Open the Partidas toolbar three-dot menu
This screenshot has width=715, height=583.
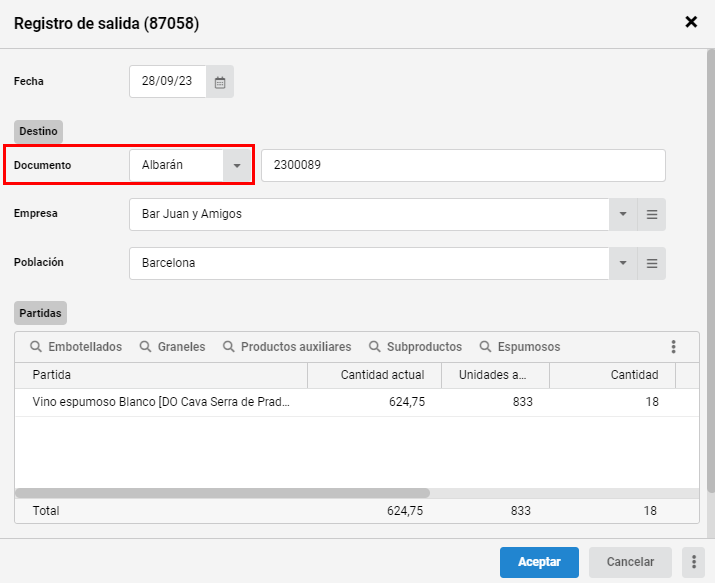click(673, 347)
